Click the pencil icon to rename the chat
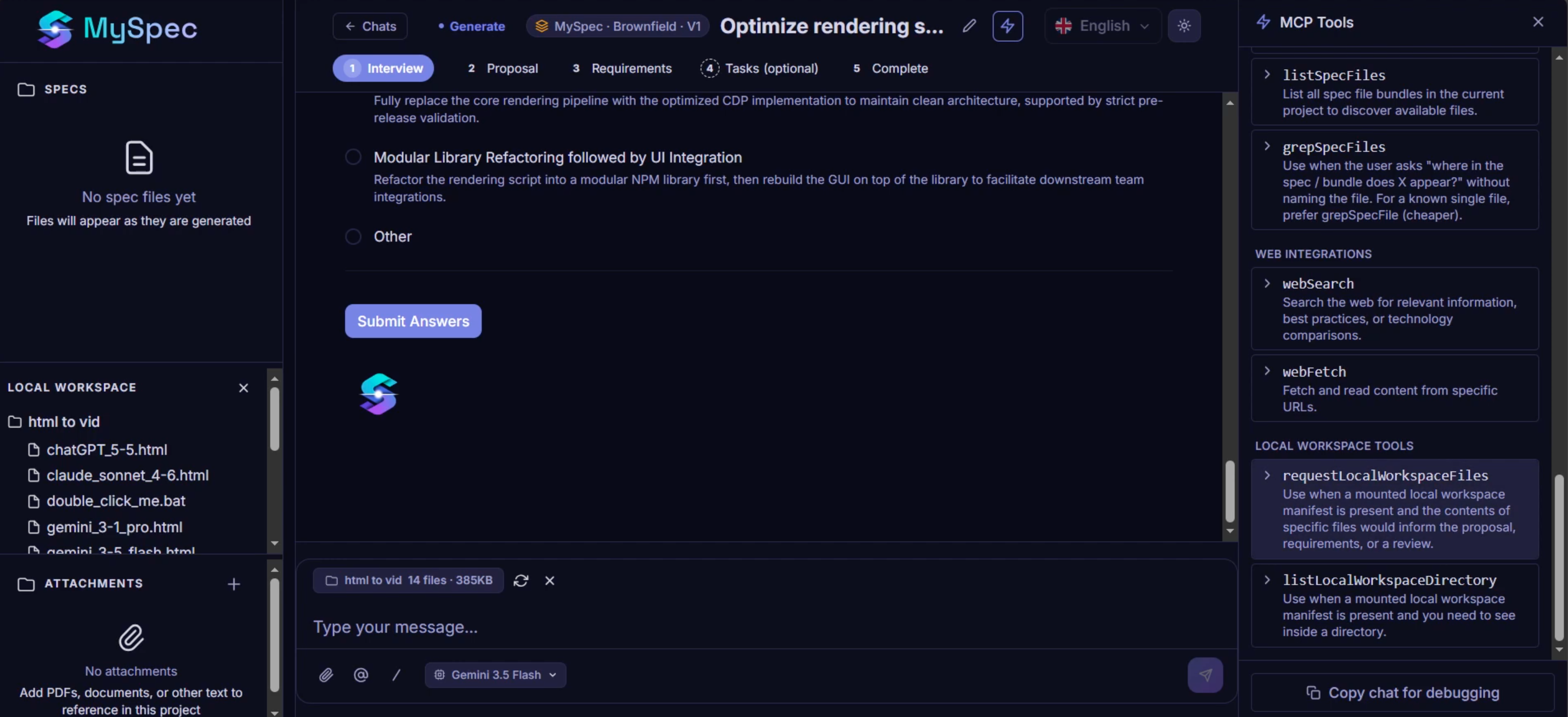Screen dimensions: 1568x717 coord(969,26)
